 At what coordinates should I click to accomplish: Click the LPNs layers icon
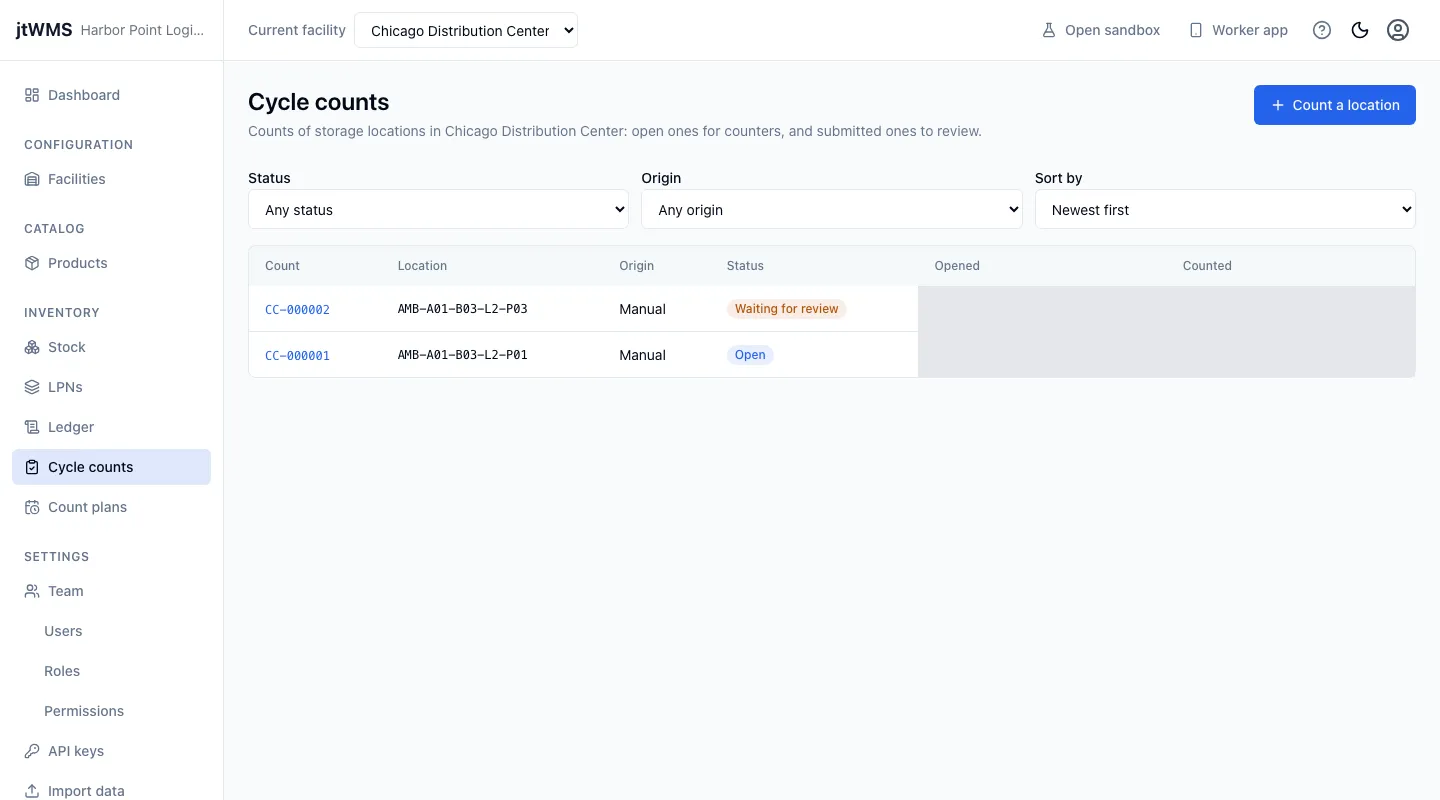click(x=32, y=387)
